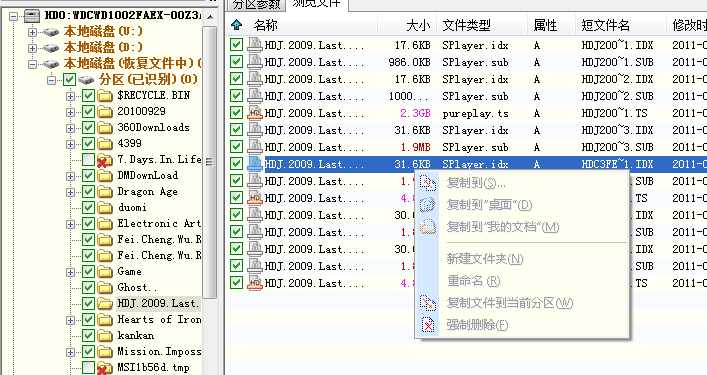This screenshot has height=375, width=707.
Task: Choose 复制到(S)... from context menu
Action: [x=522, y=183]
